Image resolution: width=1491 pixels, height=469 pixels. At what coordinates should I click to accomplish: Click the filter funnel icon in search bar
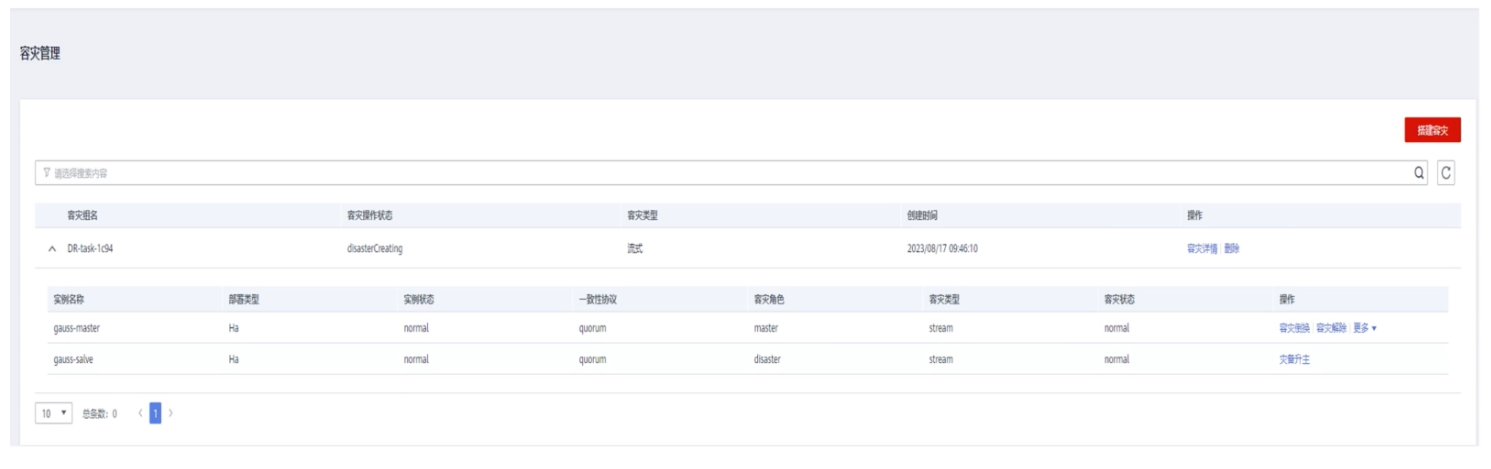pos(46,173)
